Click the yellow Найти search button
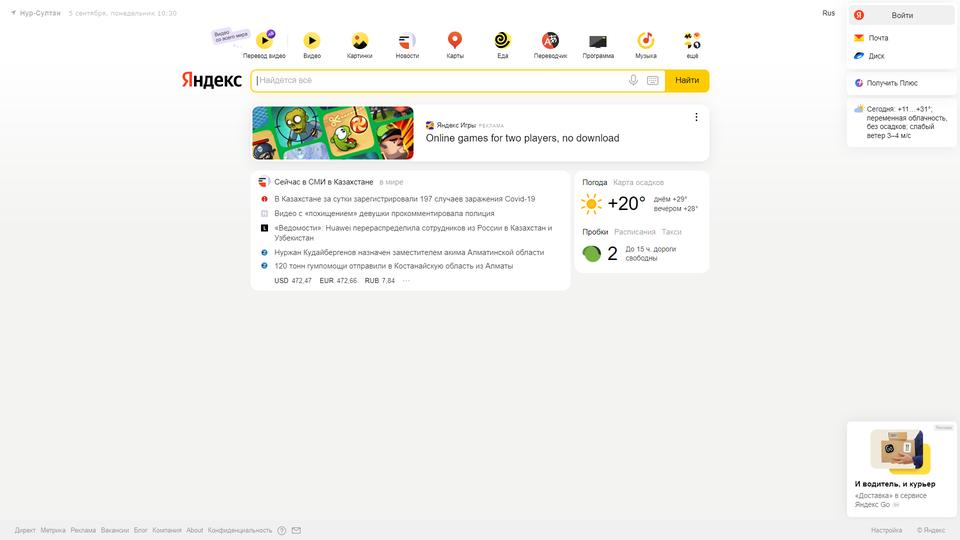The width and height of the screenshot is (960, 540). [x=687, y=81]
